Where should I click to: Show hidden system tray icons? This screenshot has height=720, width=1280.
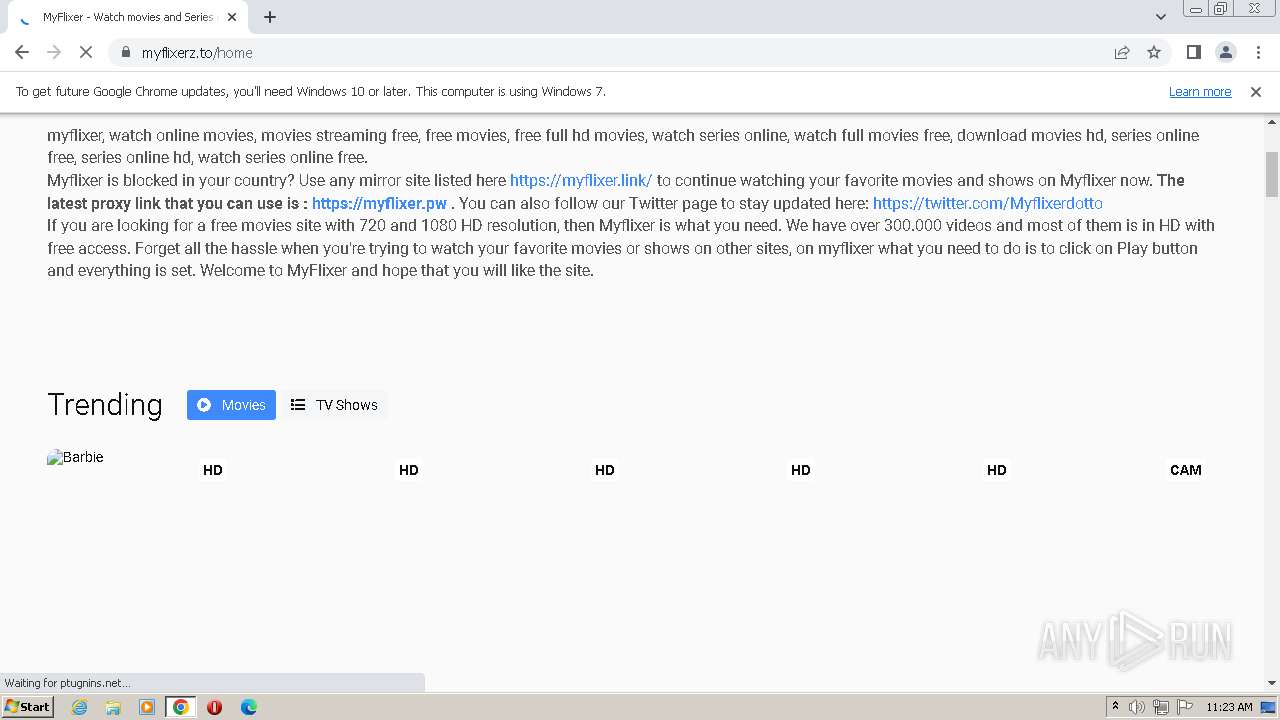pos(1116,707)
